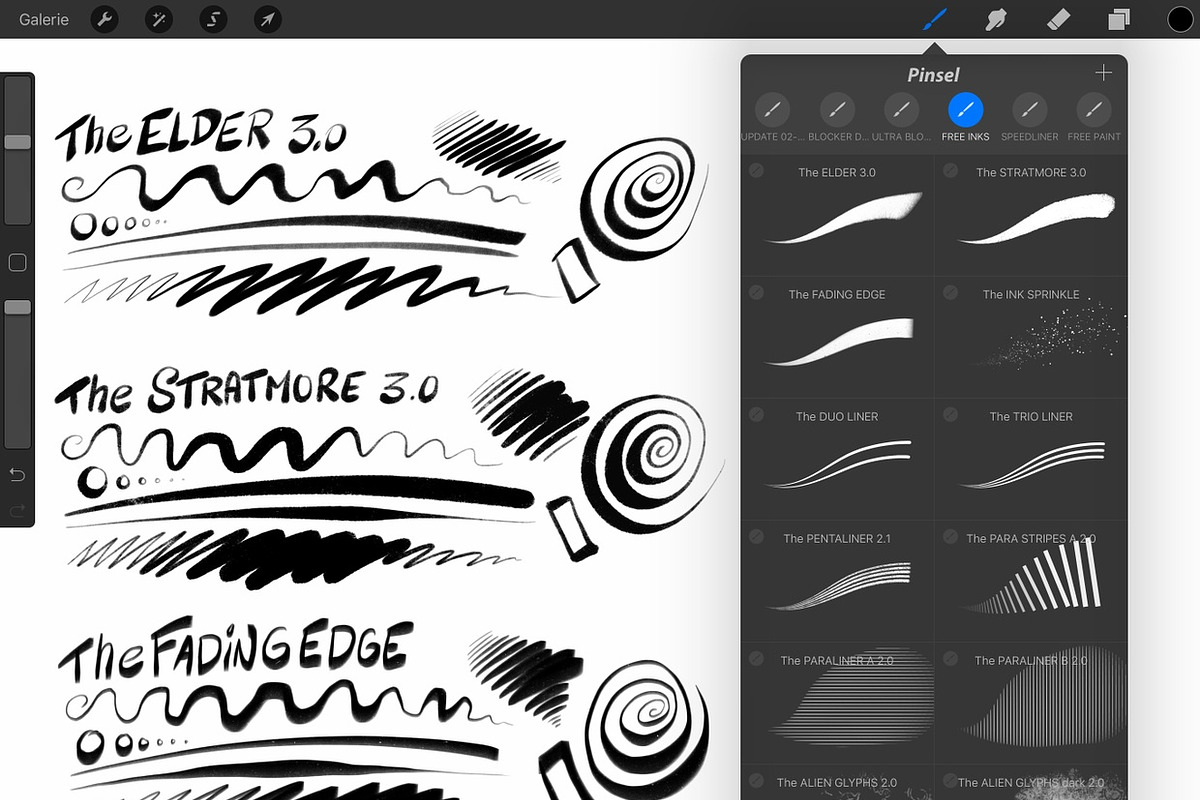Switch to the BLOCKER D brush set

click(837, 117)
